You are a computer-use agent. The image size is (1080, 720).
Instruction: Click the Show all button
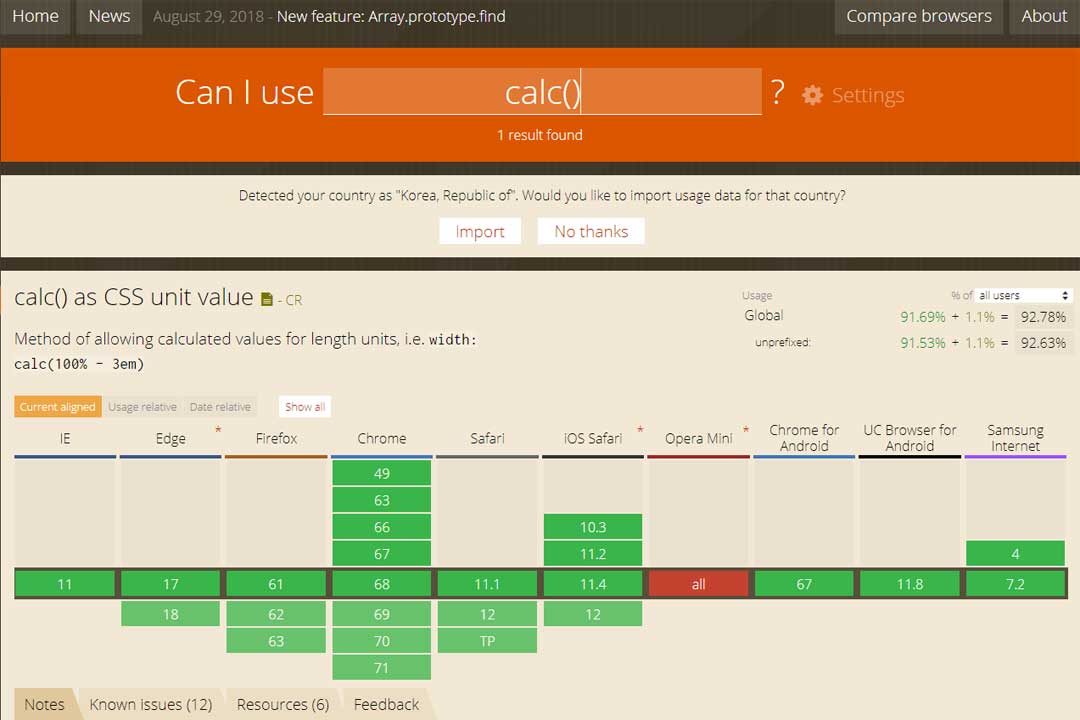coord(304,406)
